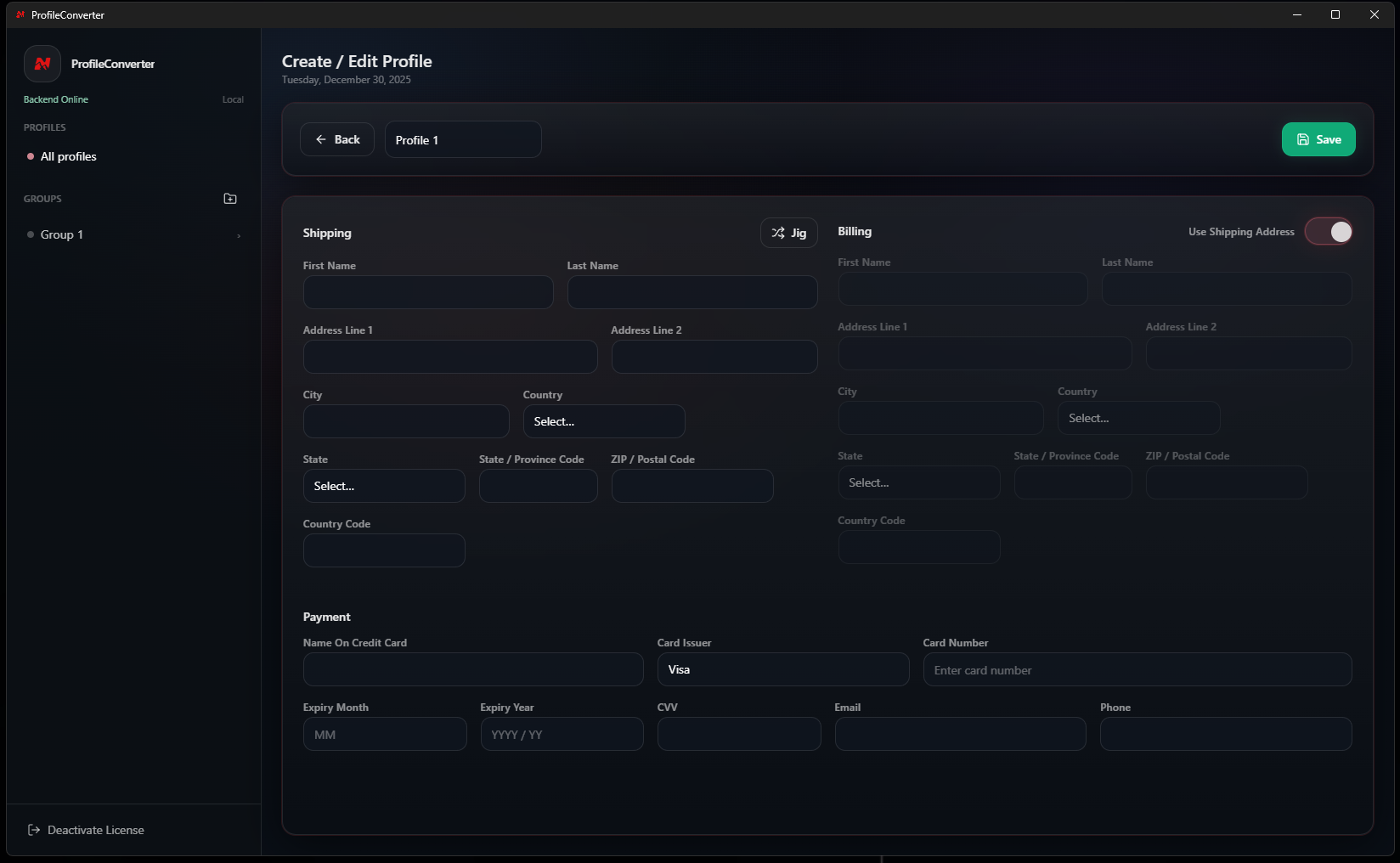The height and width of the screenshot is (863, 1400).
Task: Focus Shipping State / Province Code field
Action: click(x=539, y=486)
